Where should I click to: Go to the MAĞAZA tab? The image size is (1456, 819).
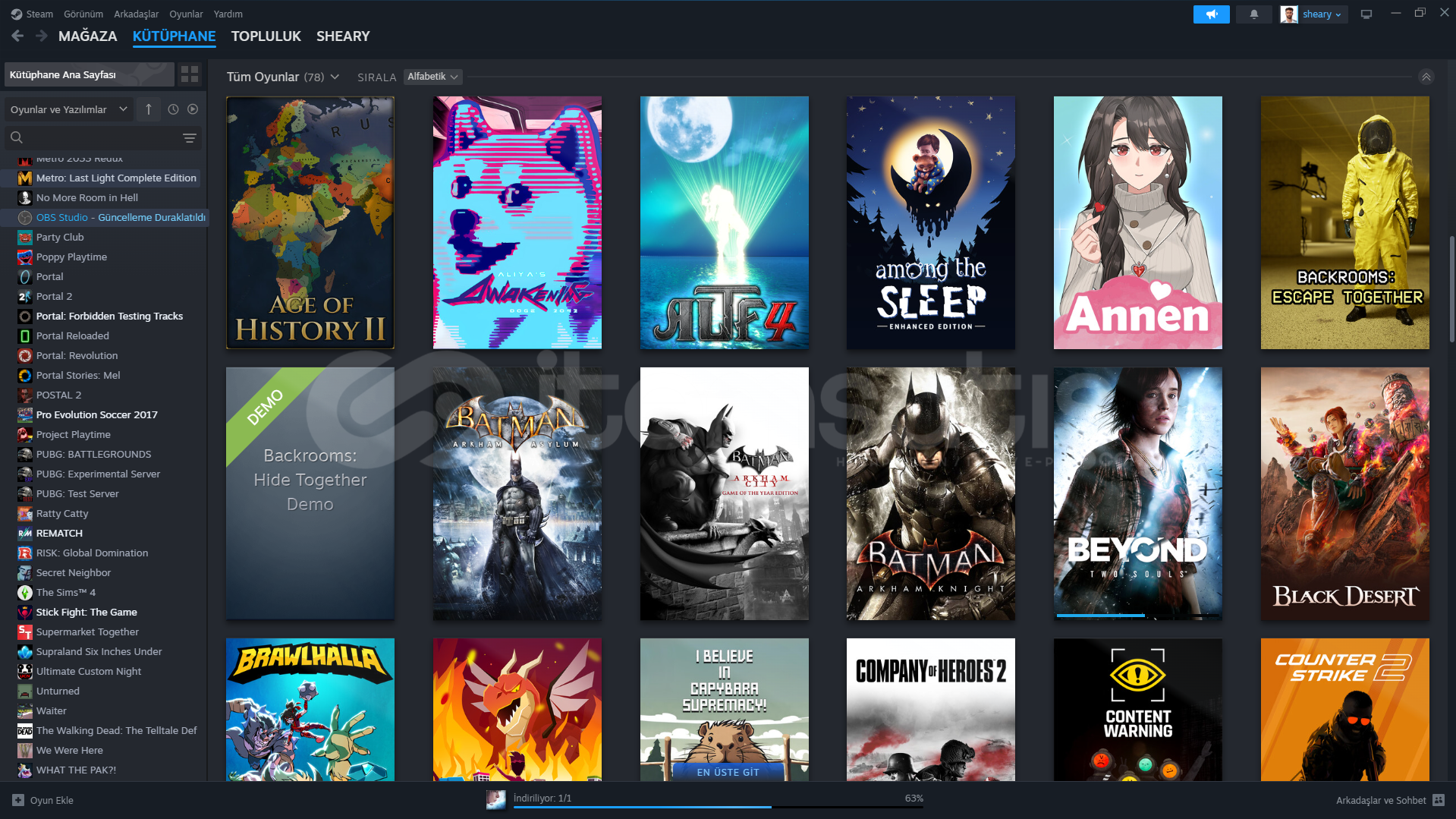pyautogui.click(x=88, y=36)
